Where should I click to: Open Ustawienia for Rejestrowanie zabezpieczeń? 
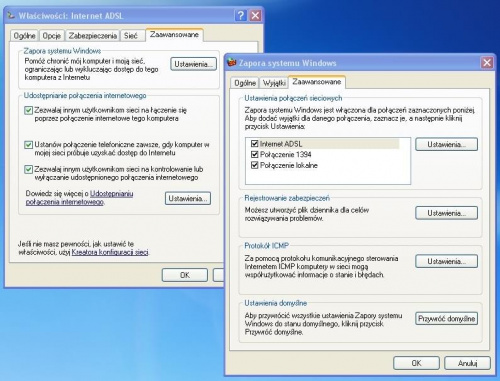(447, 213)
